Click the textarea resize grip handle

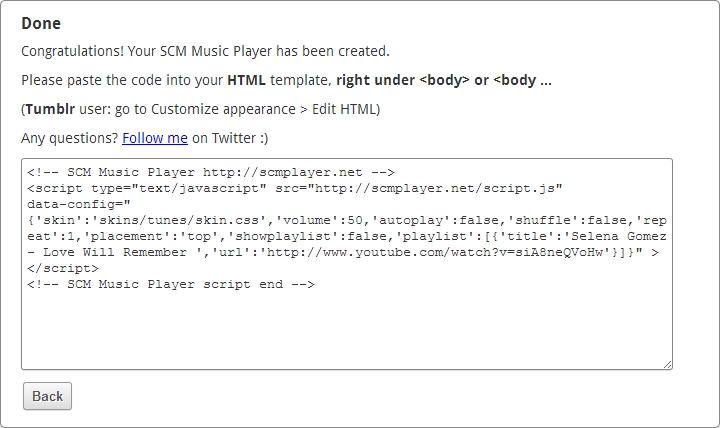[668, 364]
